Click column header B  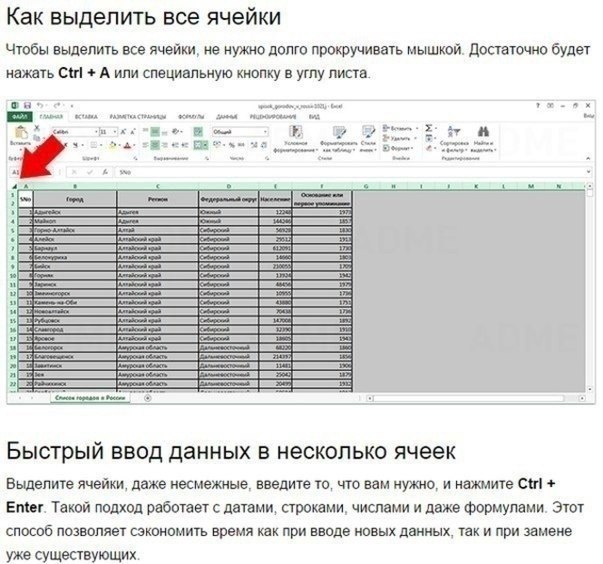[x=75, y=186]
